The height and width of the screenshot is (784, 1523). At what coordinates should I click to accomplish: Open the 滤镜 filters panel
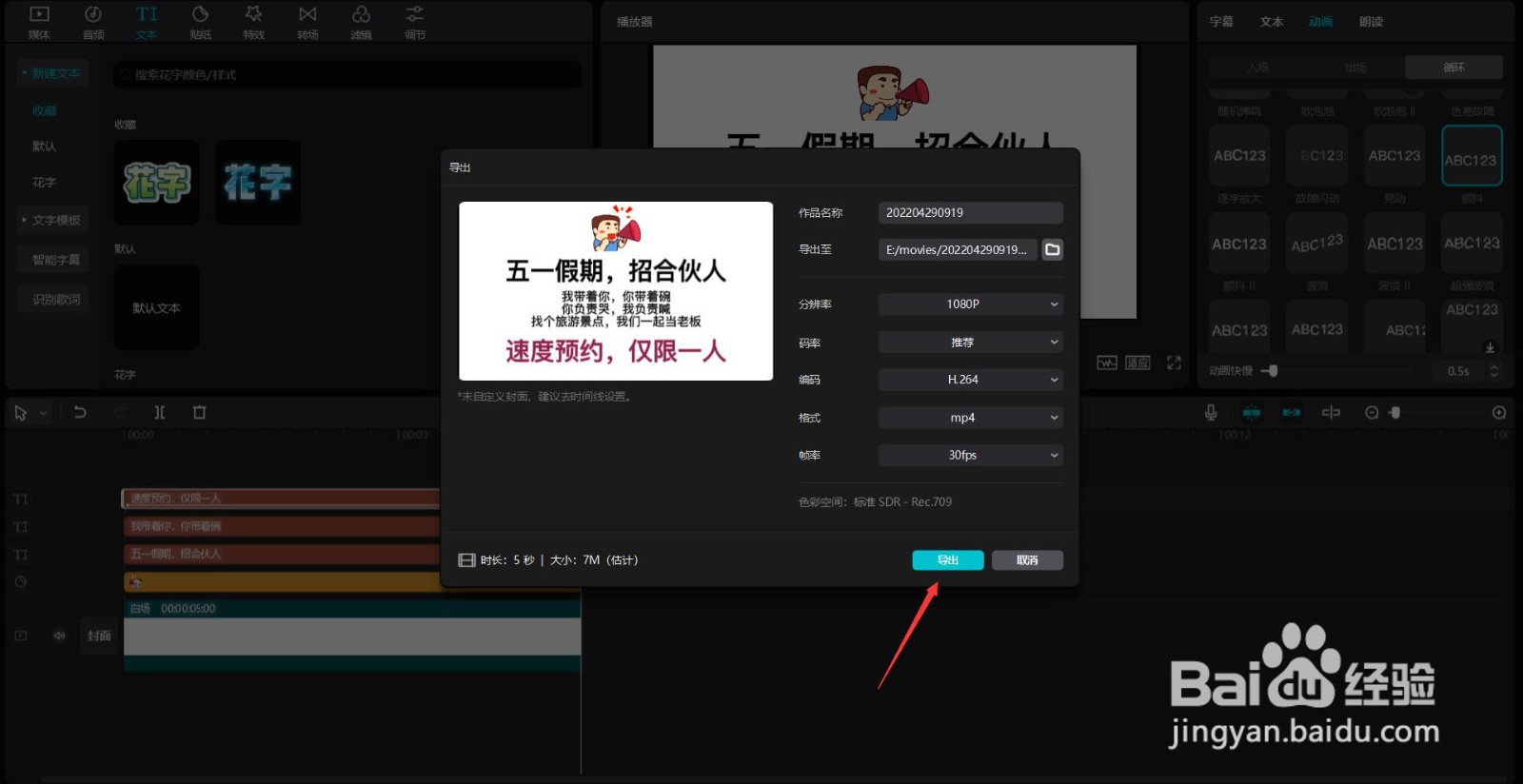click(361, 22)
